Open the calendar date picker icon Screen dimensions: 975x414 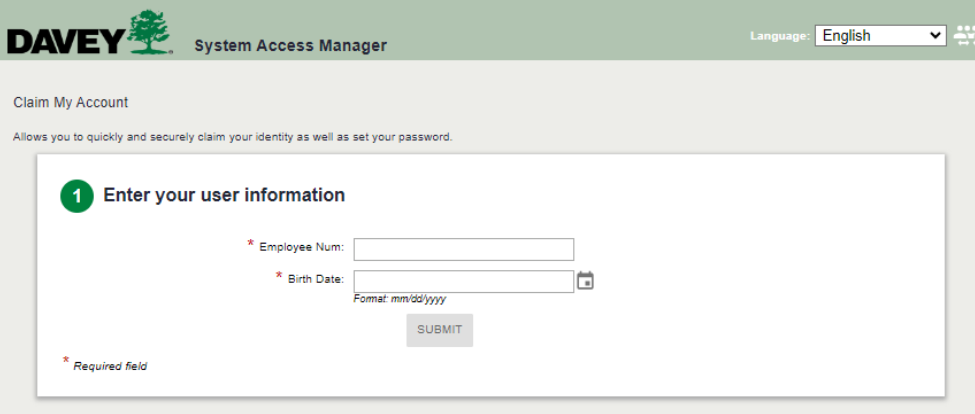pos(585,281)
